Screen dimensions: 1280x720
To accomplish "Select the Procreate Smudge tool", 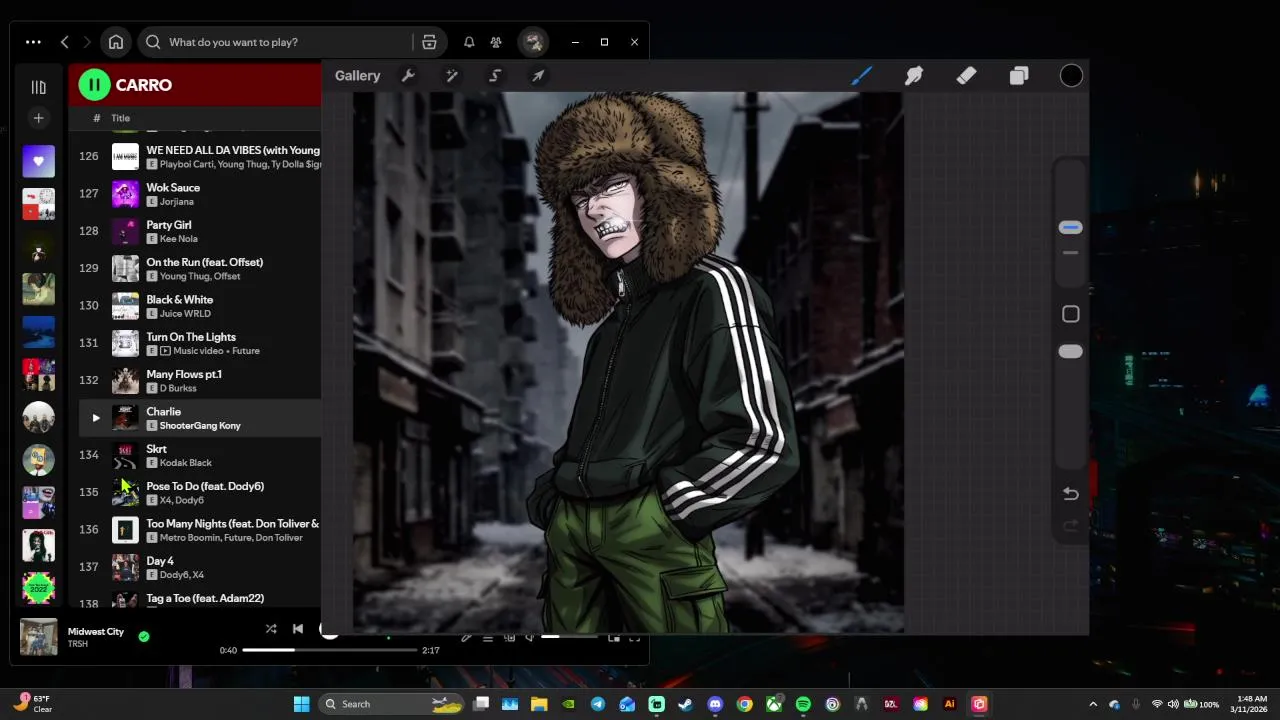I will [x=914, y=76].
